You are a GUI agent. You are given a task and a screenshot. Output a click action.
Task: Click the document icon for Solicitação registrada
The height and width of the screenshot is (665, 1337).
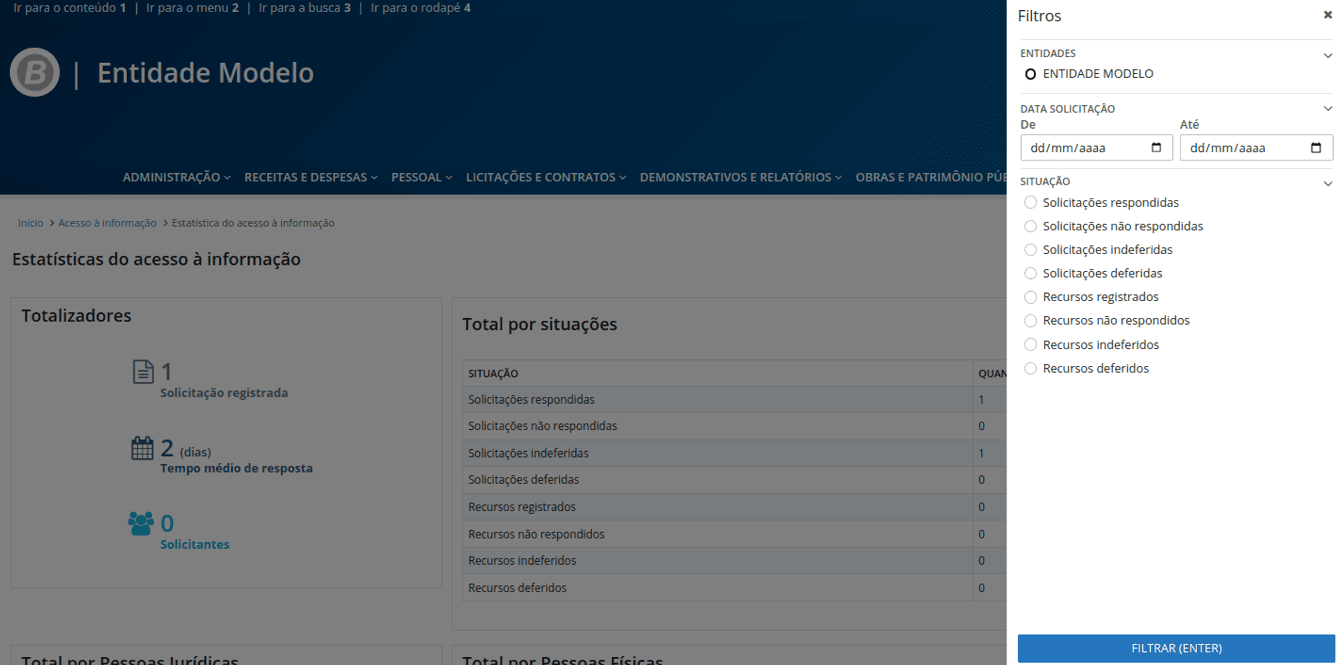(143, 372)
